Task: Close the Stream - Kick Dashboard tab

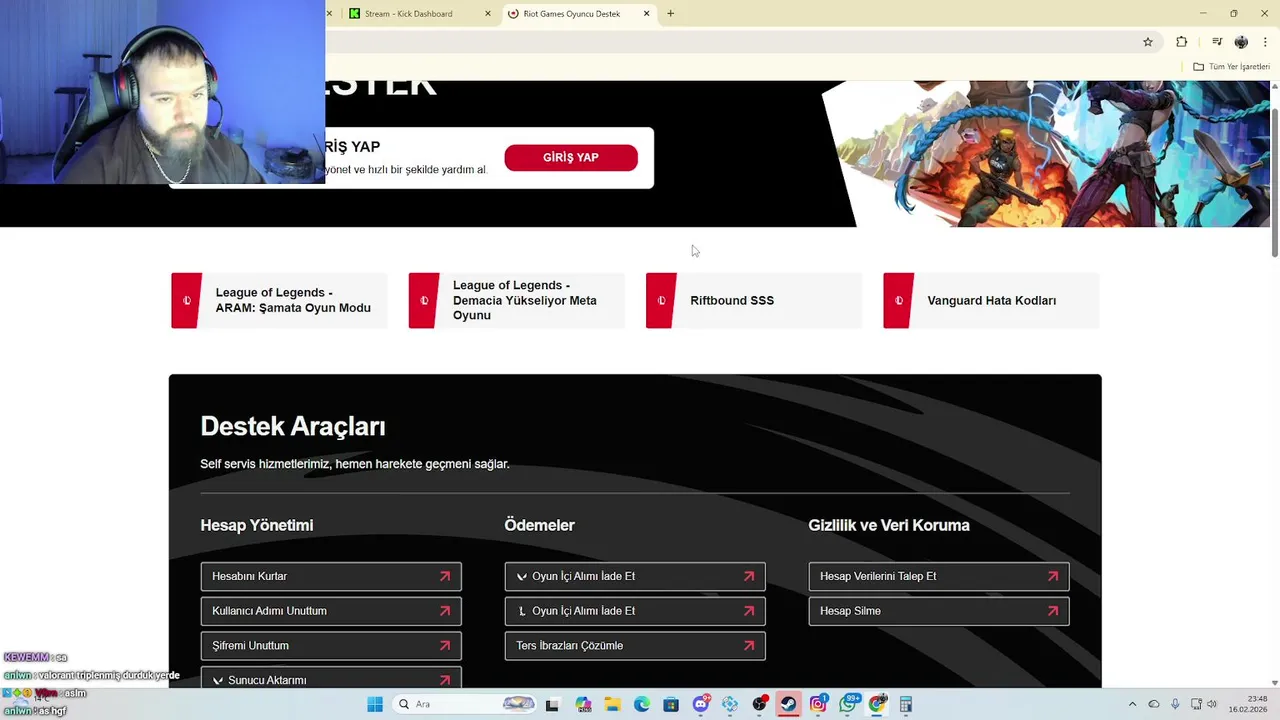Action: click(488, 14)
